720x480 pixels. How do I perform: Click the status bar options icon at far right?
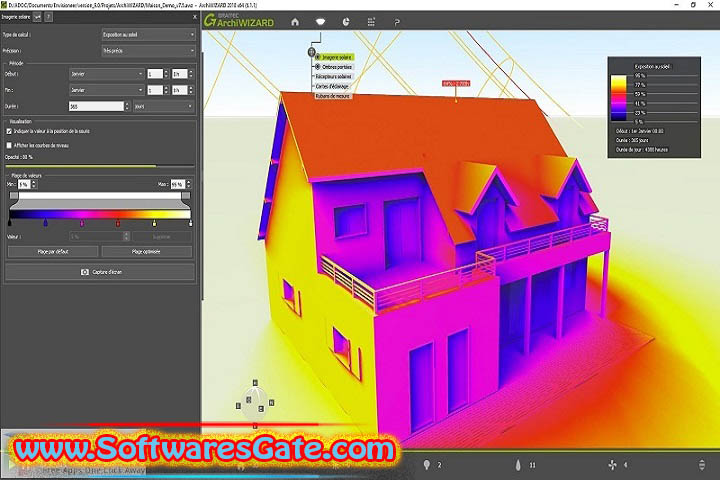coord(702,464)
